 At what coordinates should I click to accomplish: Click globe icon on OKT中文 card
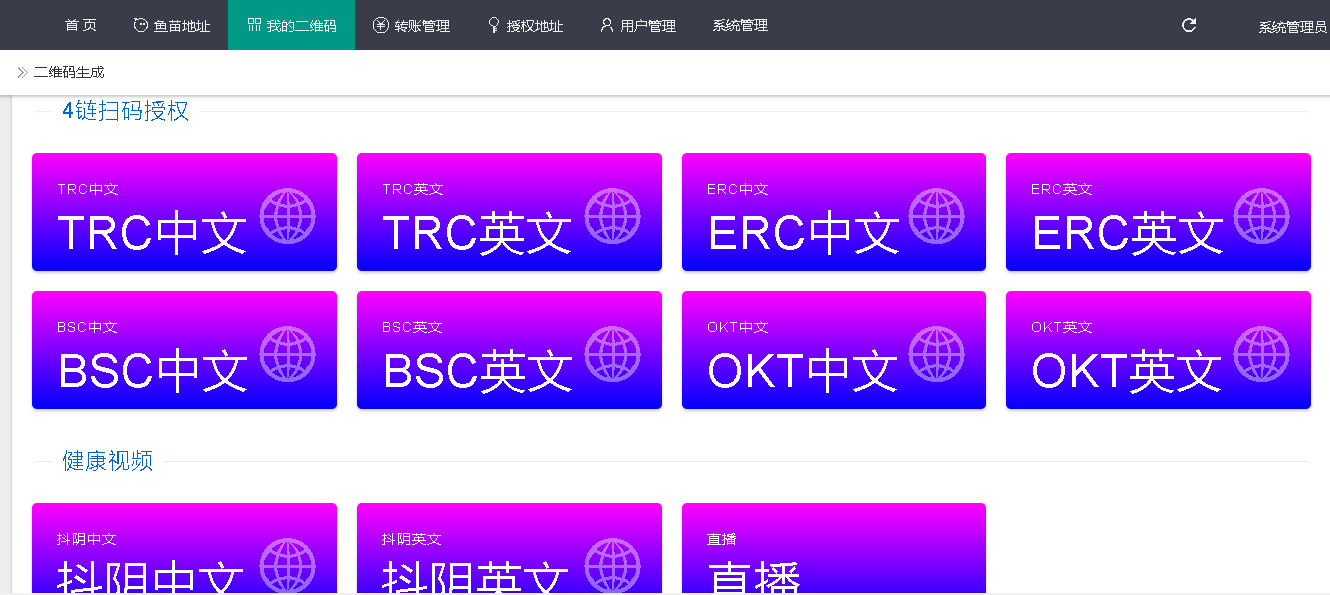pos(937,354)
